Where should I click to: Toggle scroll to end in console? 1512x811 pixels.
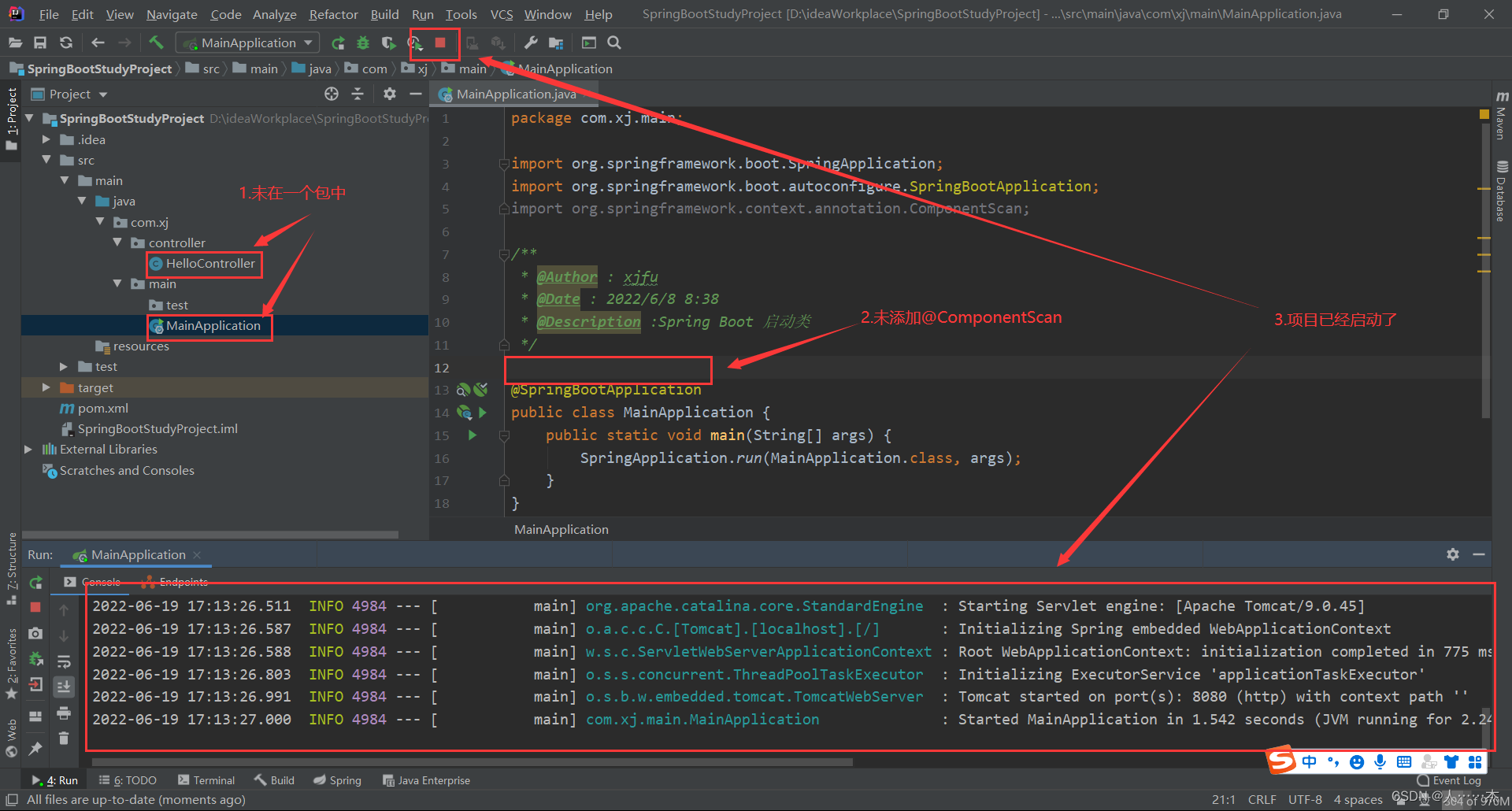(x=64, y=687)
